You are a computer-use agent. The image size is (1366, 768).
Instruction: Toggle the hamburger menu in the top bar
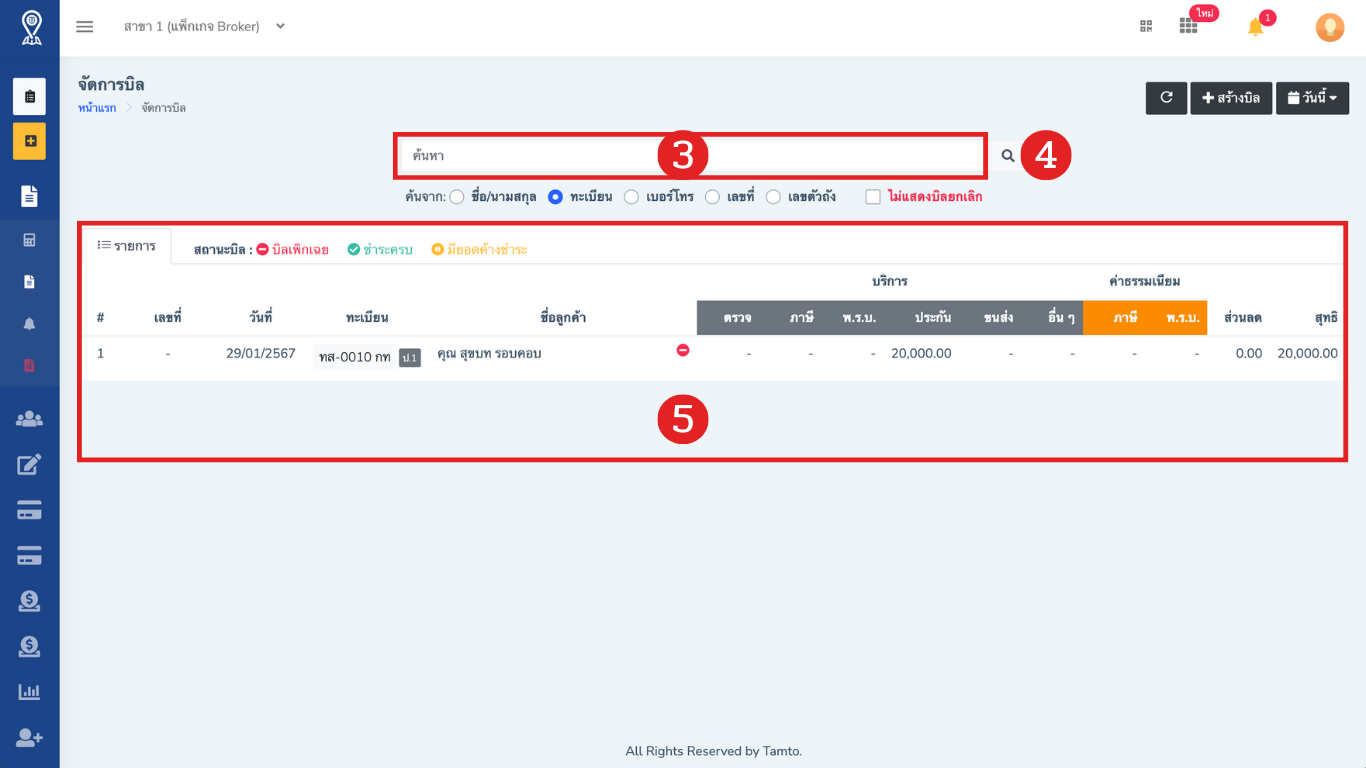coord(85,27)
